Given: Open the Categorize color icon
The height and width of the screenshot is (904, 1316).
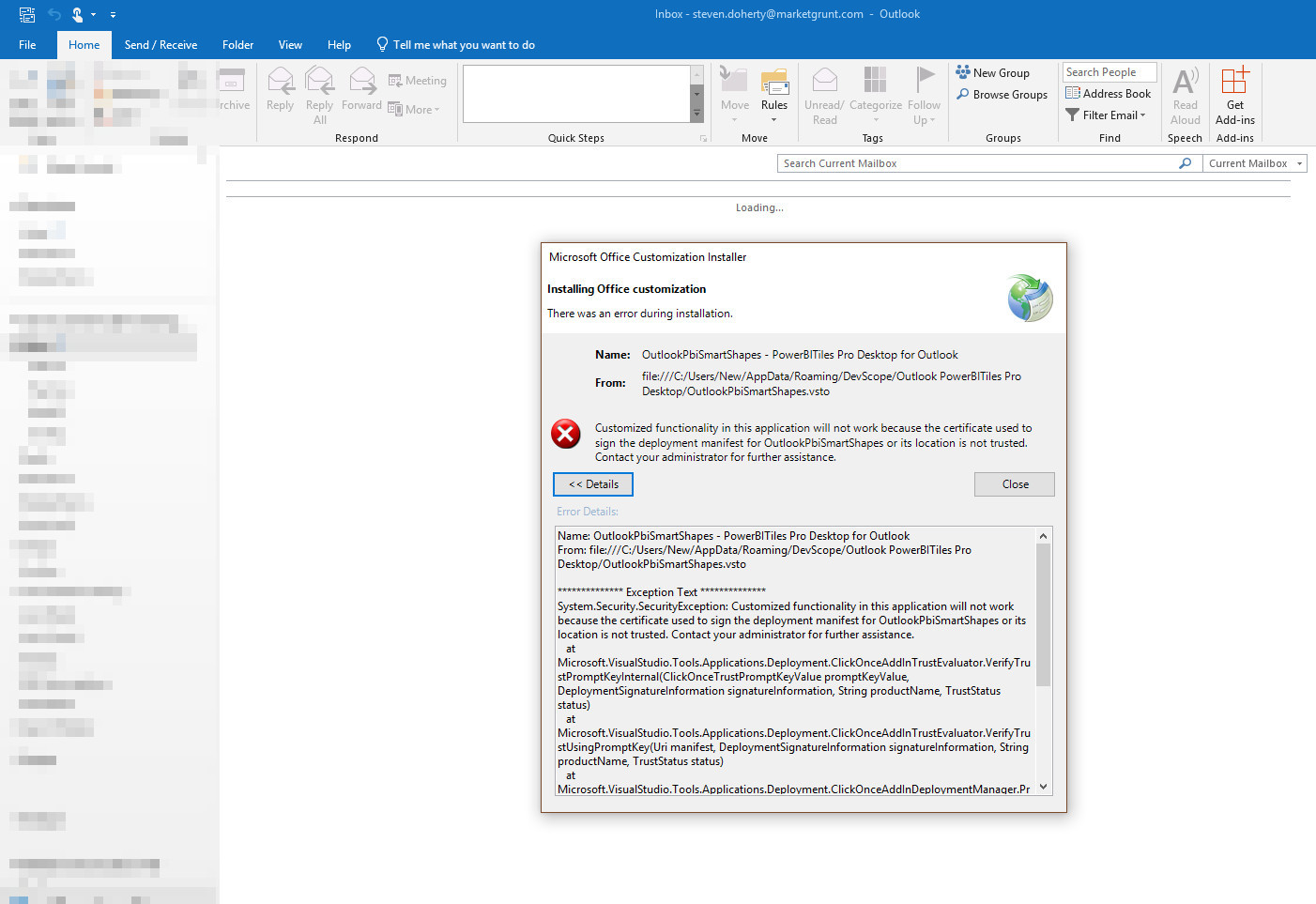Looking at the screenshot, I should pyautogui.click(x=876, y=94).
